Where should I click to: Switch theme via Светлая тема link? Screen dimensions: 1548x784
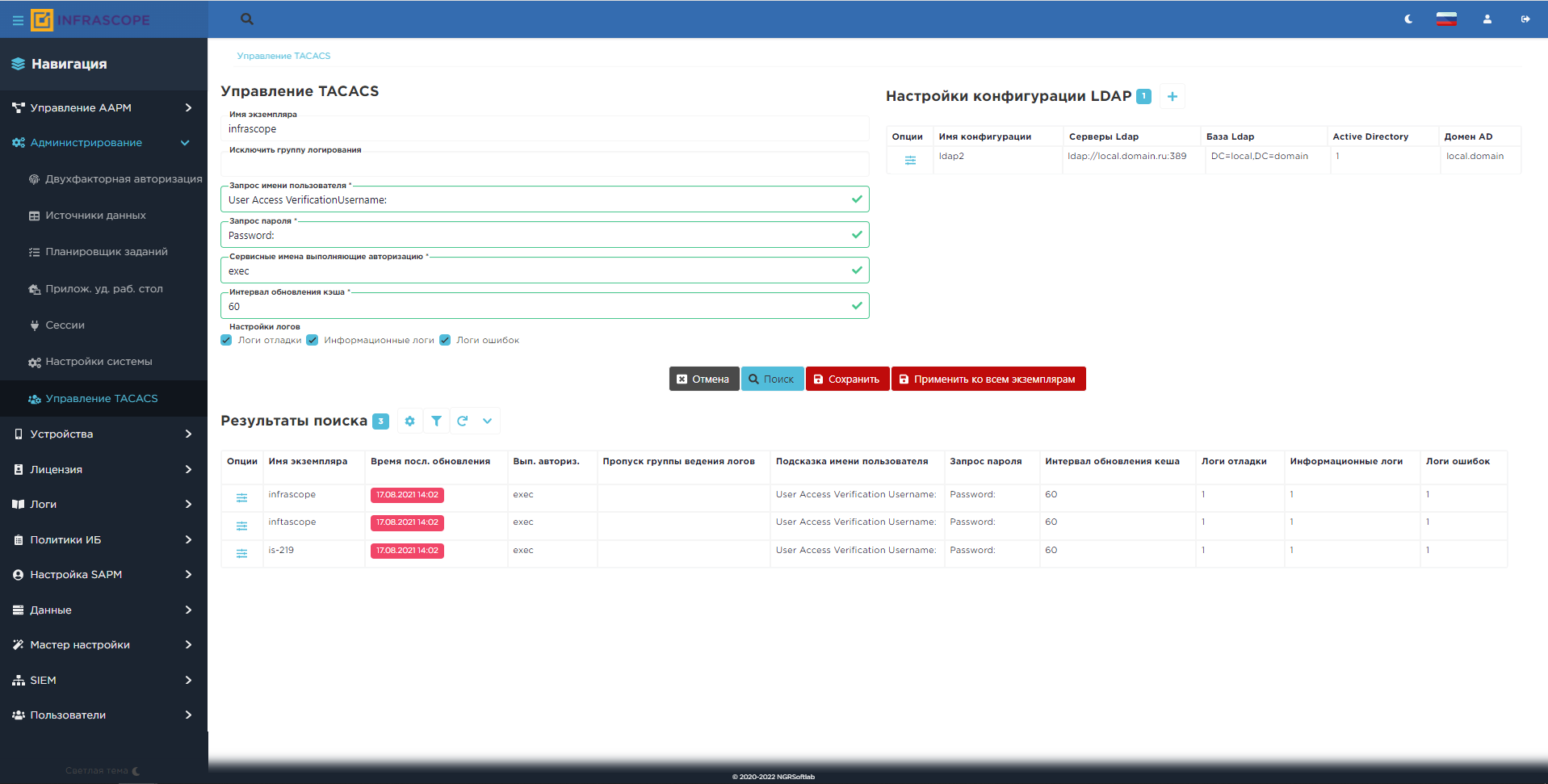tap(103, 771)
